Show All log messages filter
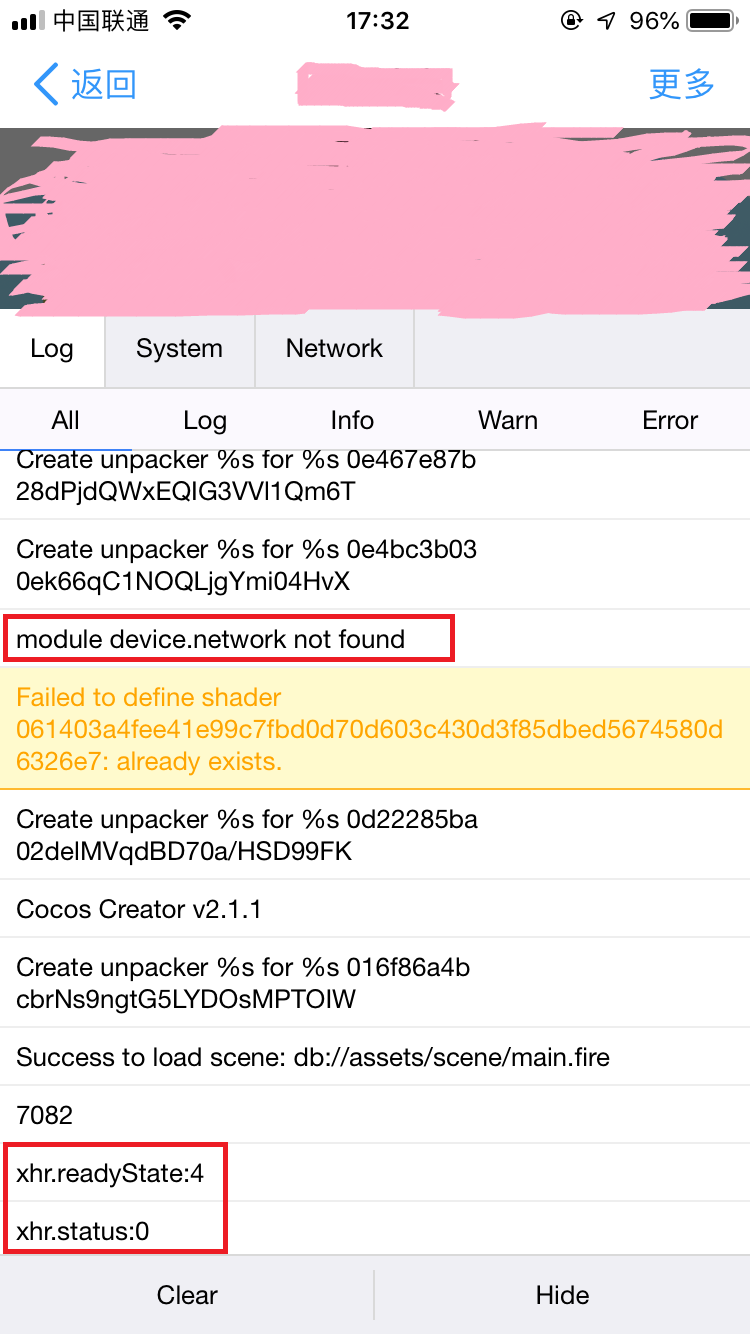The height and width of the screenshot is (1334, 750). 66,420
